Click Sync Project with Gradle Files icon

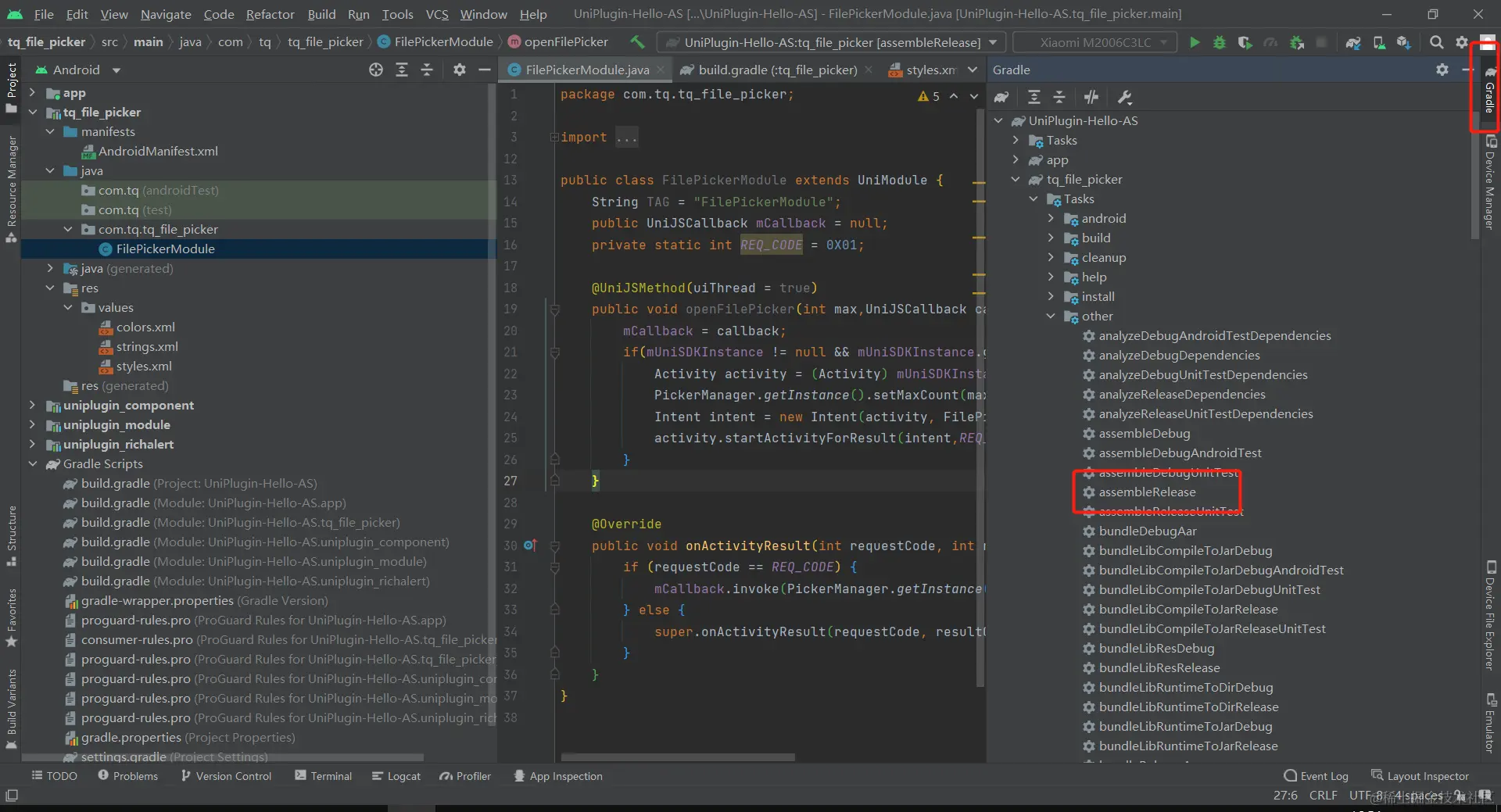click(1352, 42)
